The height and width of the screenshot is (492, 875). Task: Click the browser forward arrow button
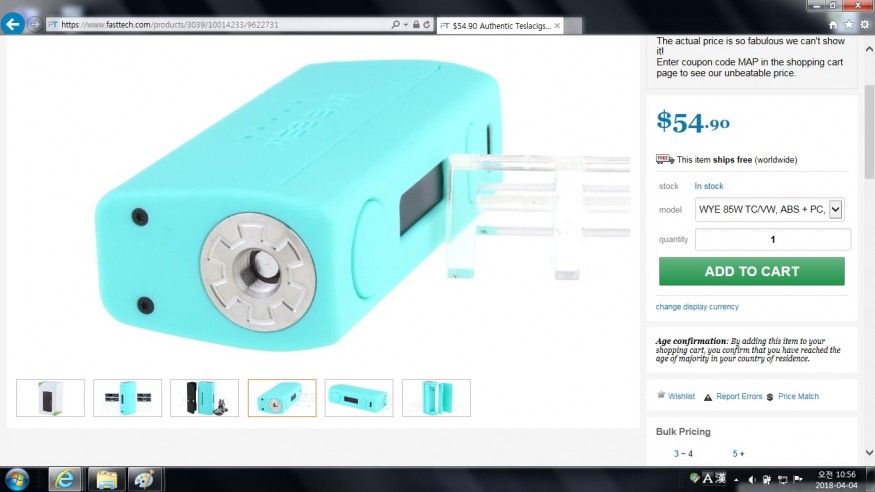point(35,25)
